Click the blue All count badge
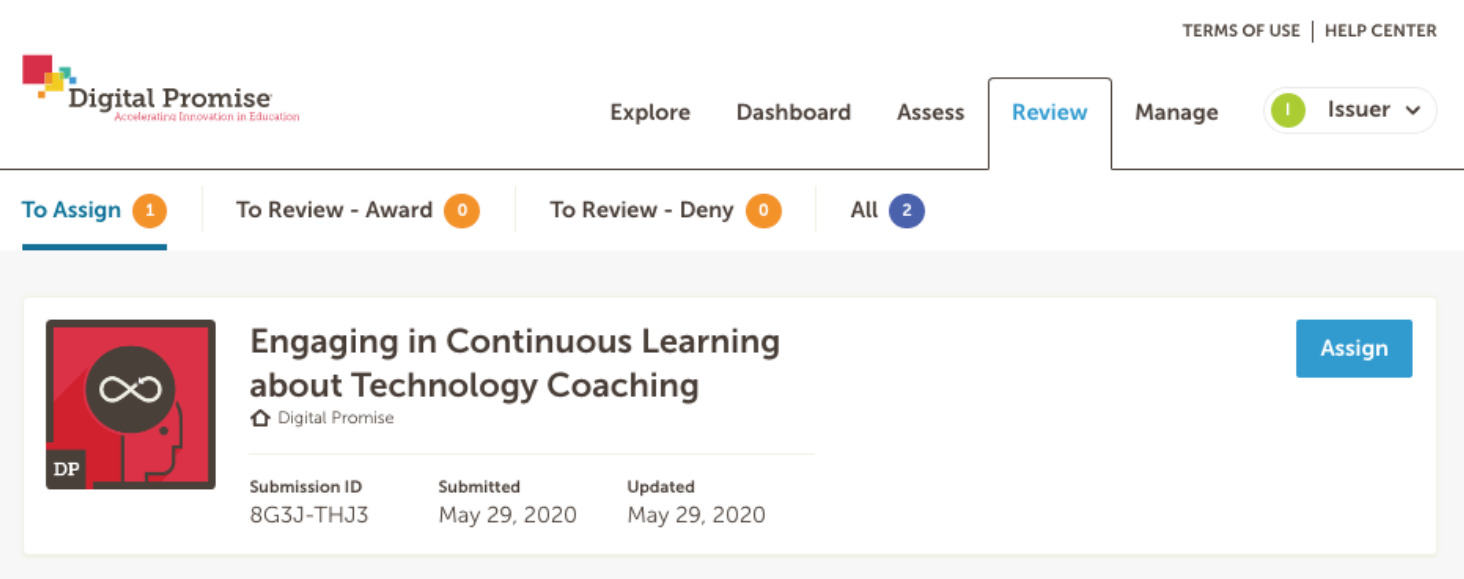Viewport: 1464px width, 579px height. click(x=907, y=211)
